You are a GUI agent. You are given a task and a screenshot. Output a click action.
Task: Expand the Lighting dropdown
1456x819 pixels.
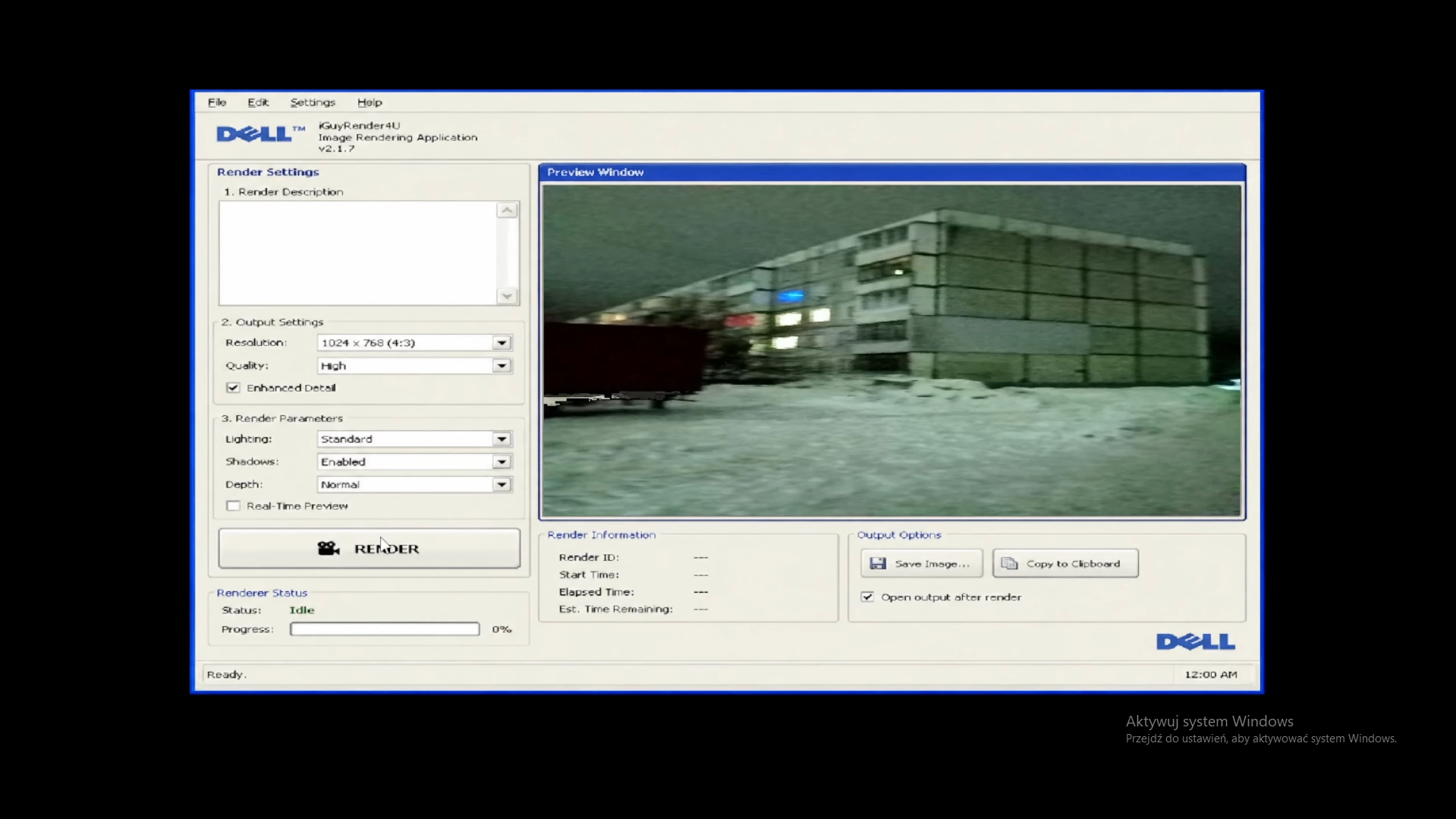coord(502,439)
